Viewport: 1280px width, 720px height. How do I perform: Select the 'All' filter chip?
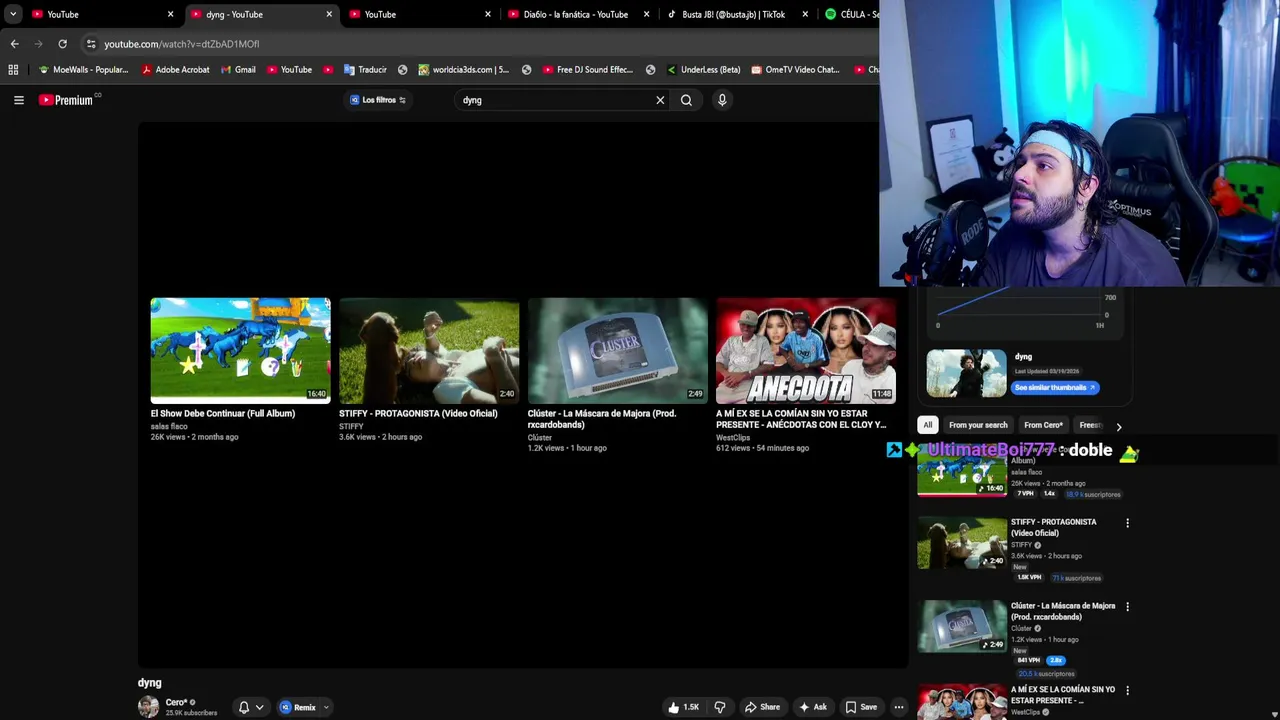[928, 425]
